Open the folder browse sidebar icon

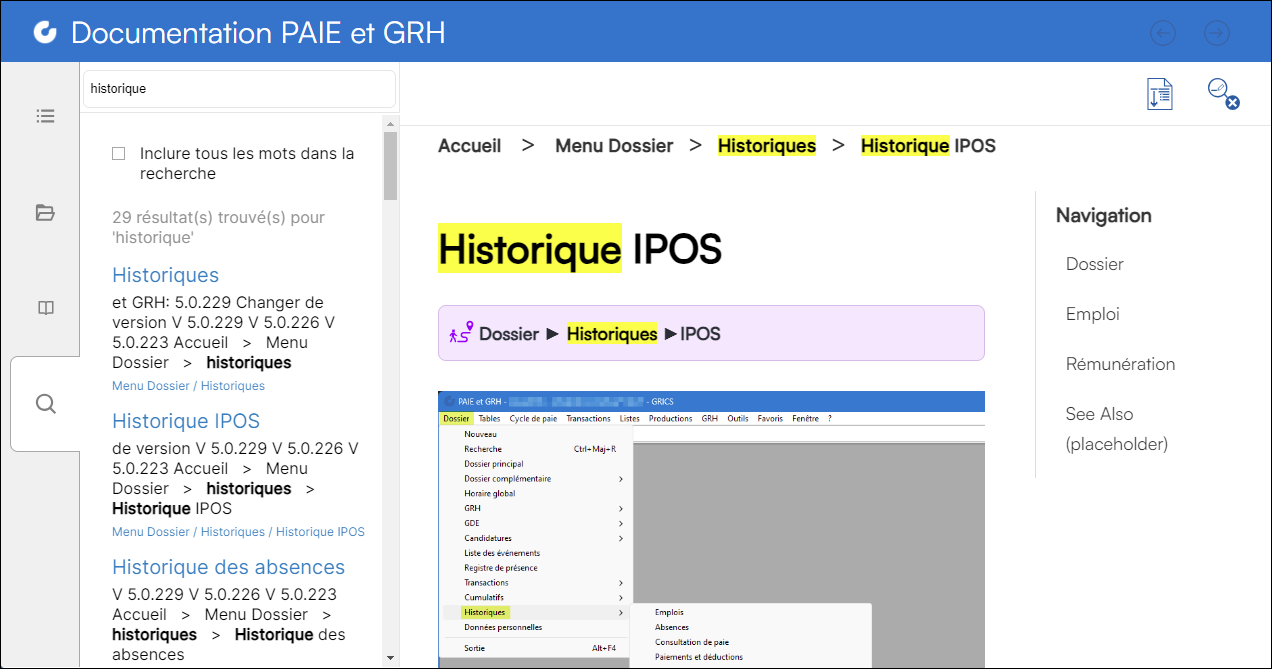point(45,212)
